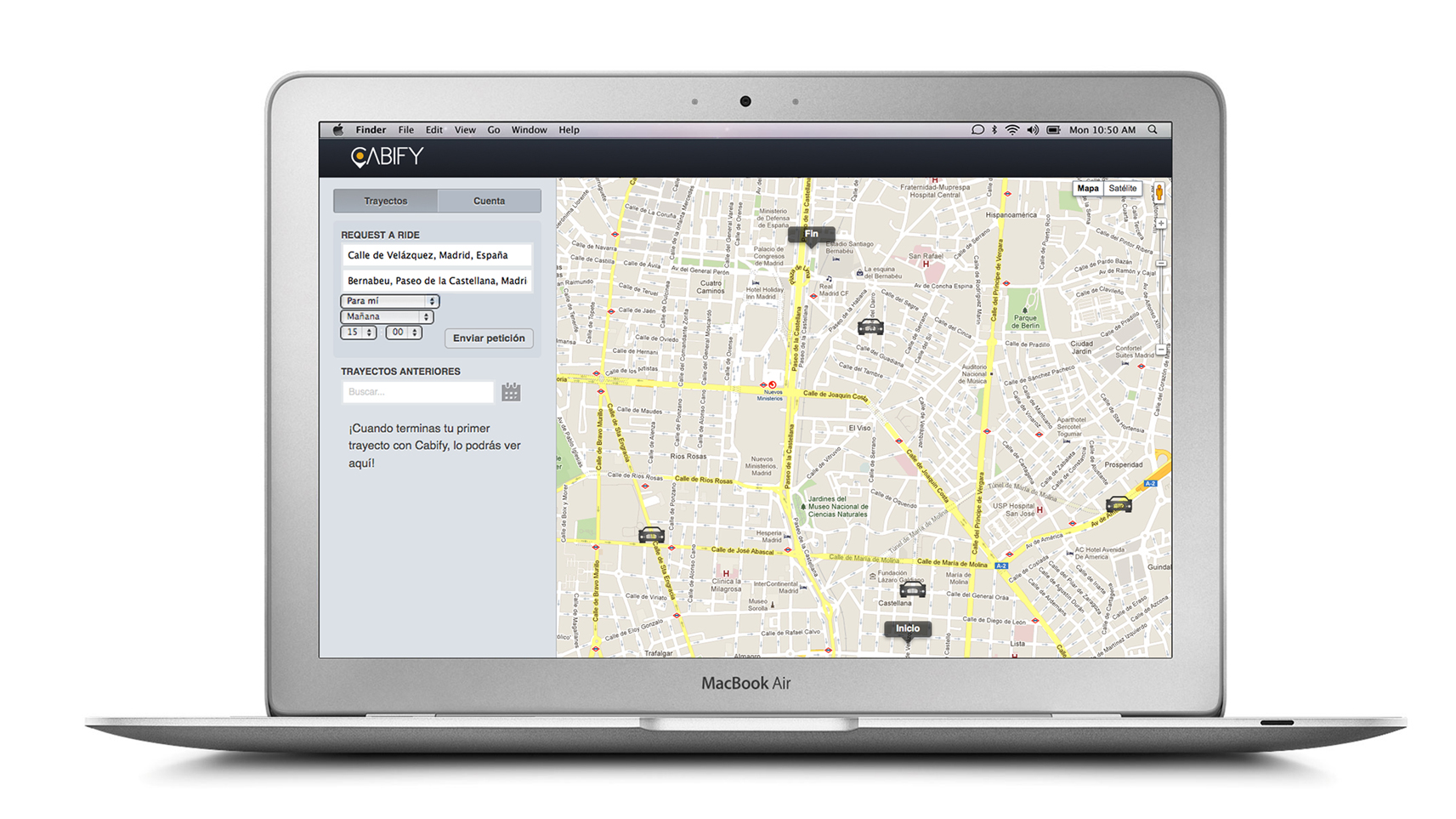Click the TRAYECTOS ANTERIORES heading
The height and width of the screenshot is (819, 1456).
click(x=400, y=372)
